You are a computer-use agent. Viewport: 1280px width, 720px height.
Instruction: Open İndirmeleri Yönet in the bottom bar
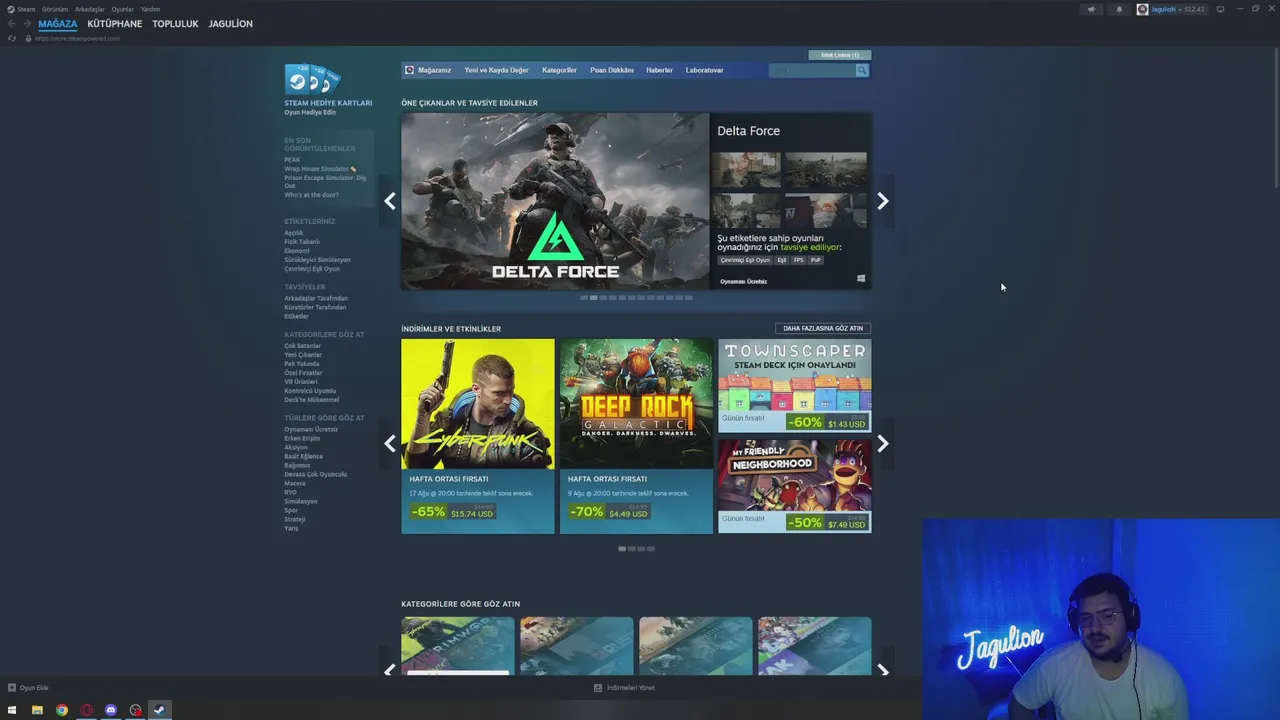tap(631, 688)
